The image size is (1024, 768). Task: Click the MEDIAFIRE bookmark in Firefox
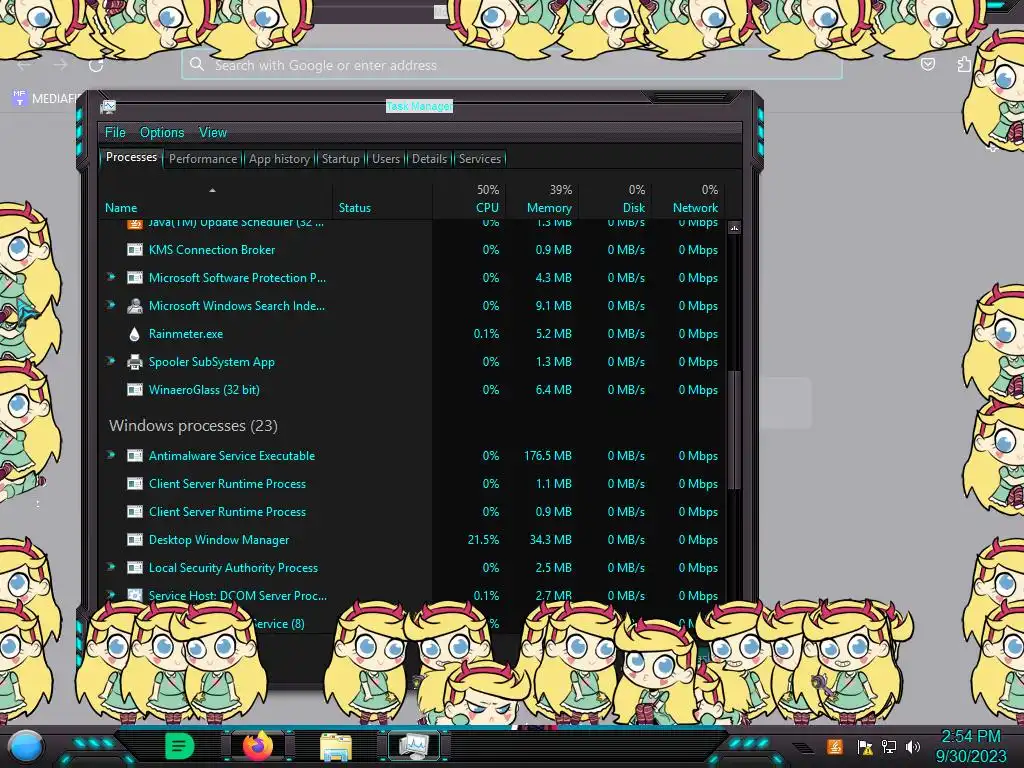click(46, 99)
